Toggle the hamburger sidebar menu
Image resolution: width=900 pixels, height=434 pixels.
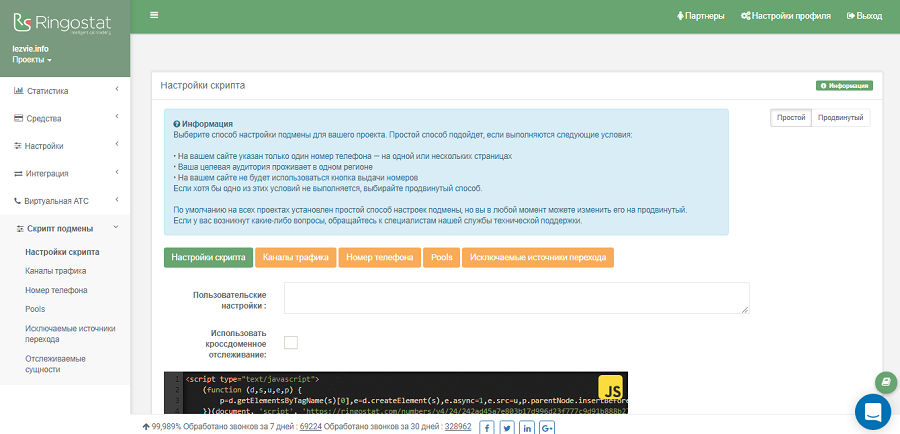click(154, 16)
